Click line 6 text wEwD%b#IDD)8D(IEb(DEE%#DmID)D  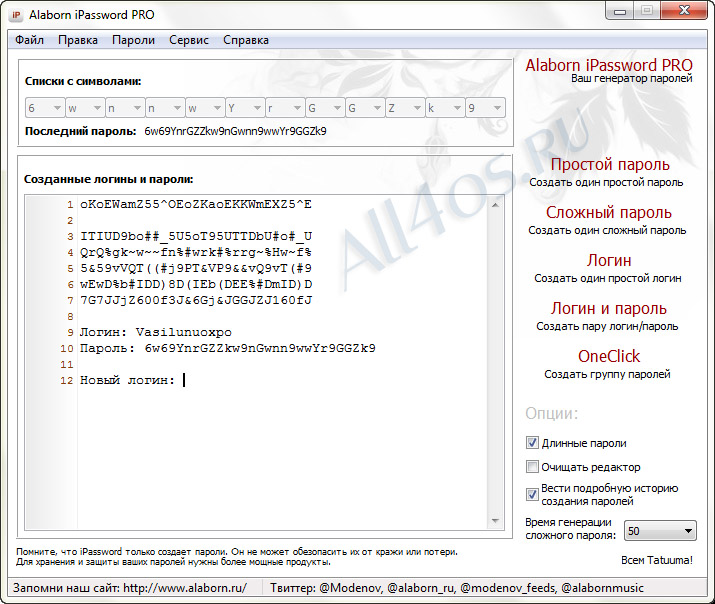[196, 284]
